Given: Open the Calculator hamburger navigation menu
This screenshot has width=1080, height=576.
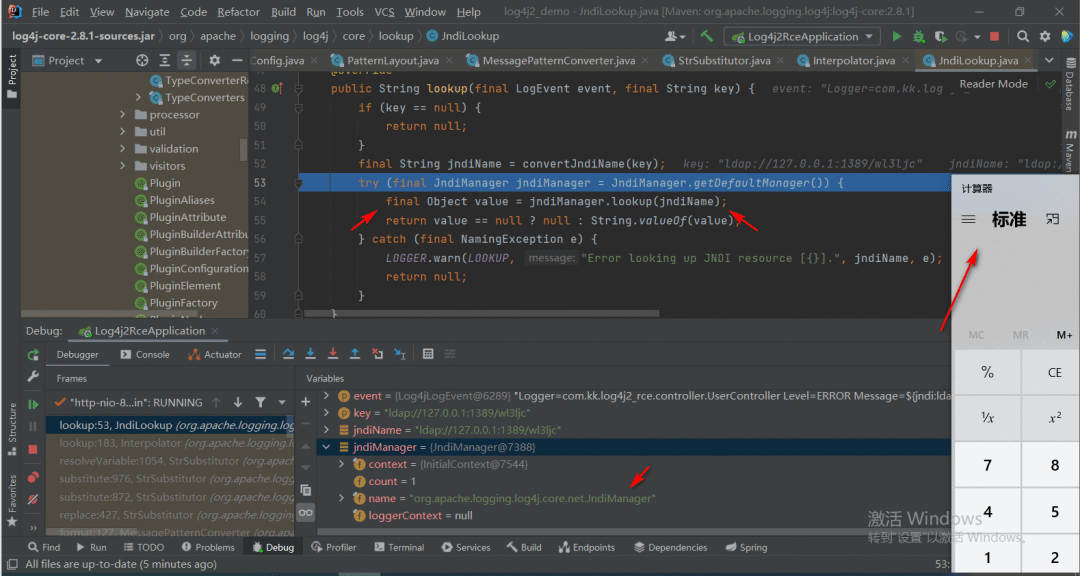Looking at the screenshot, I should pyautogui.click(x=968, y=220).
